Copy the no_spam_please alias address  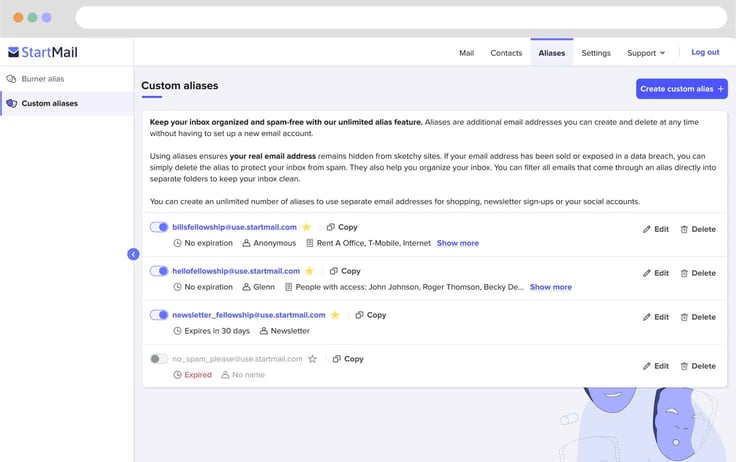[x=348, y=359]
